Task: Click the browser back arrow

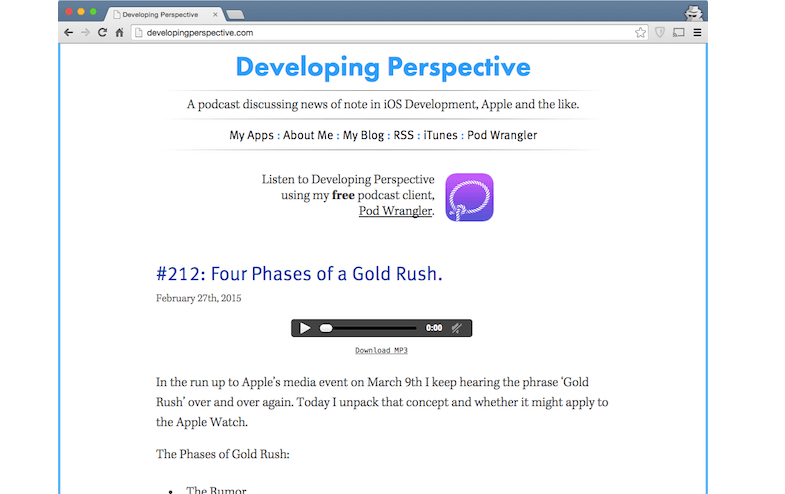Action: coord(69,33)
